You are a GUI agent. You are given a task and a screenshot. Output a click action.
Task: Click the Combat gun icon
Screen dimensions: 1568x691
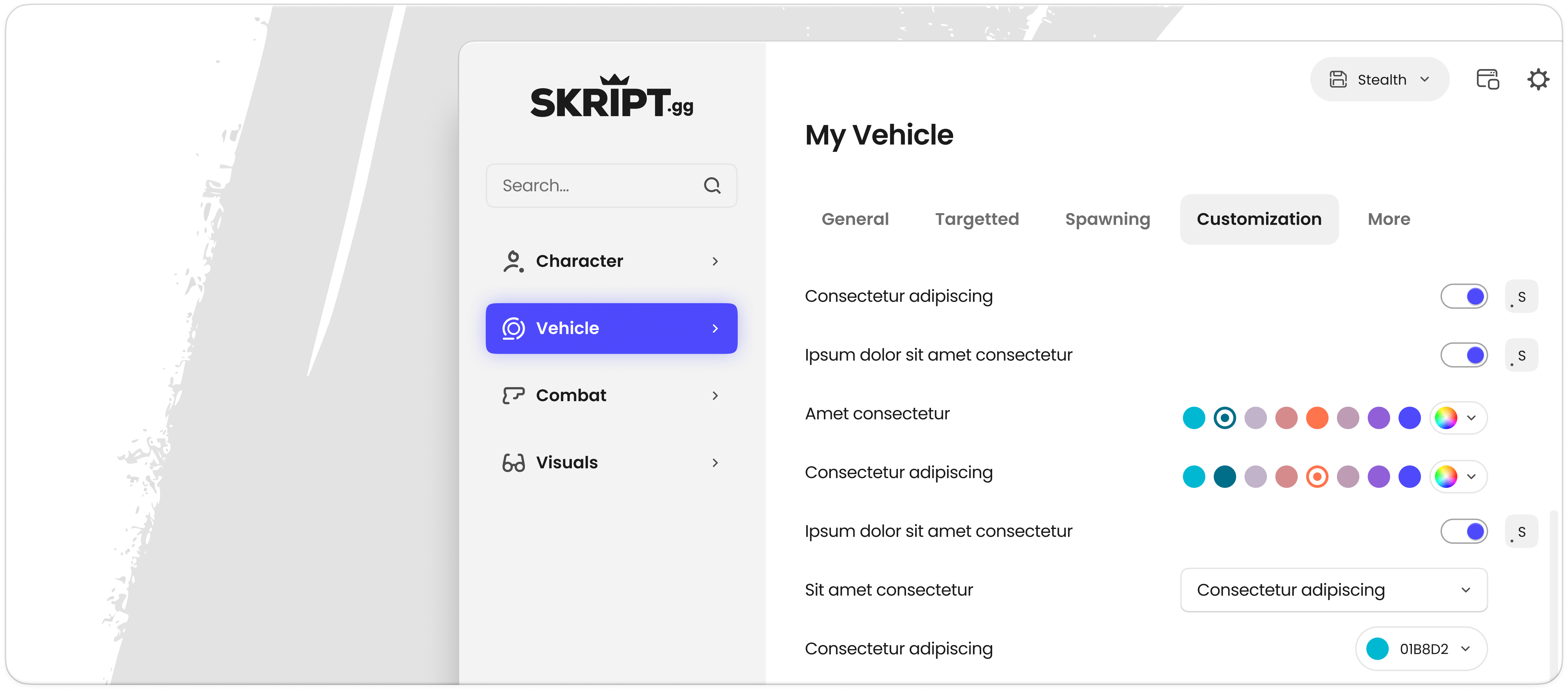513,395
